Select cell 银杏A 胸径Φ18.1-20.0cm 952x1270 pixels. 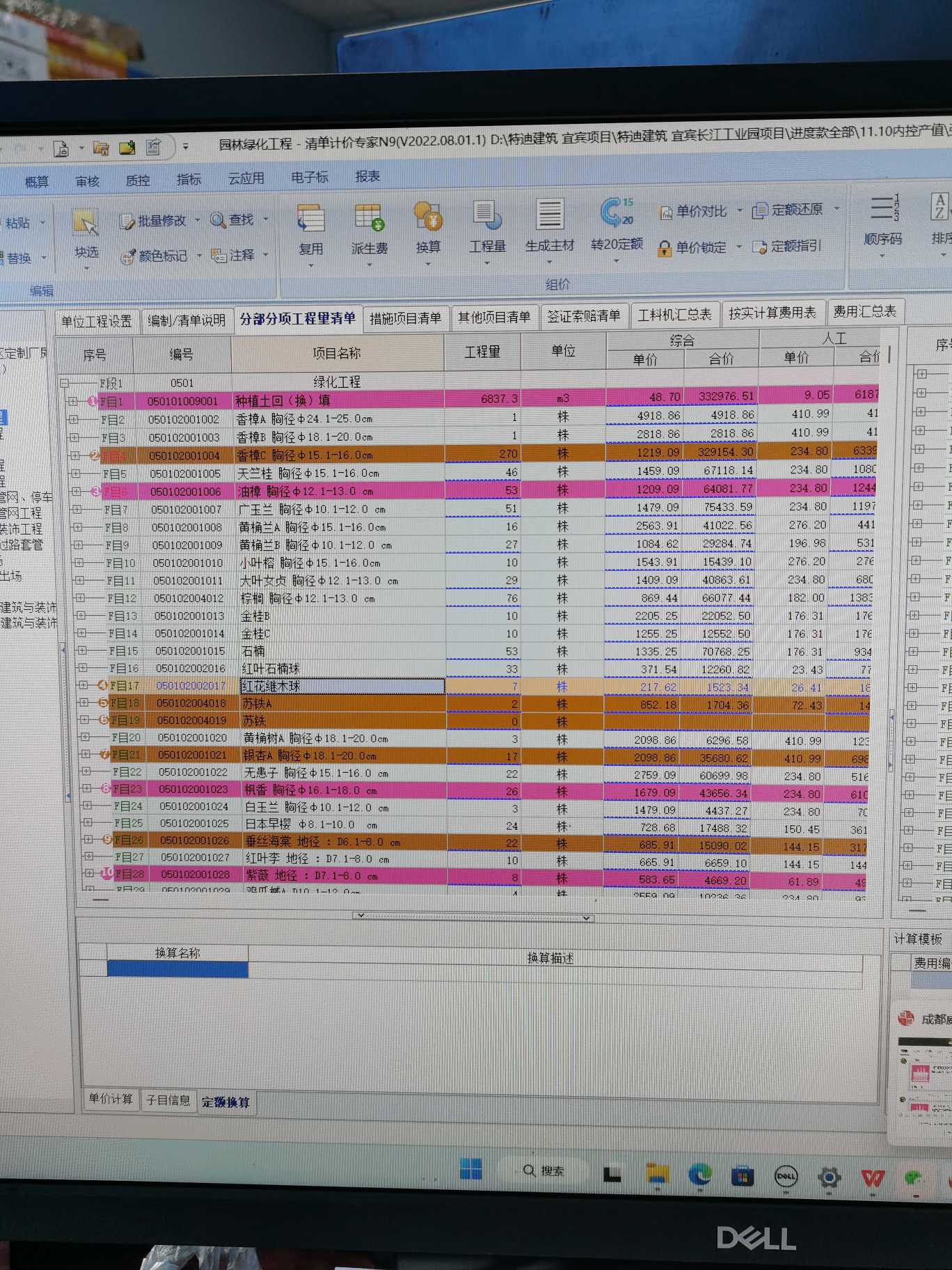tap(343, 755)
